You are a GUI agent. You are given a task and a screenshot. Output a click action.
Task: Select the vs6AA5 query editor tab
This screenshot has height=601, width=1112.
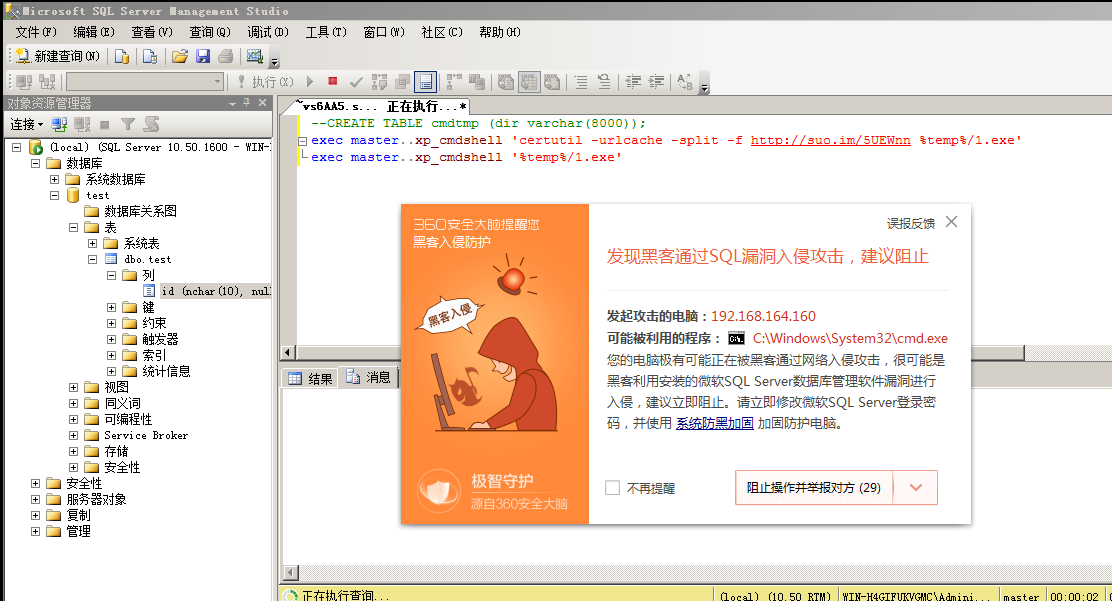380,106
